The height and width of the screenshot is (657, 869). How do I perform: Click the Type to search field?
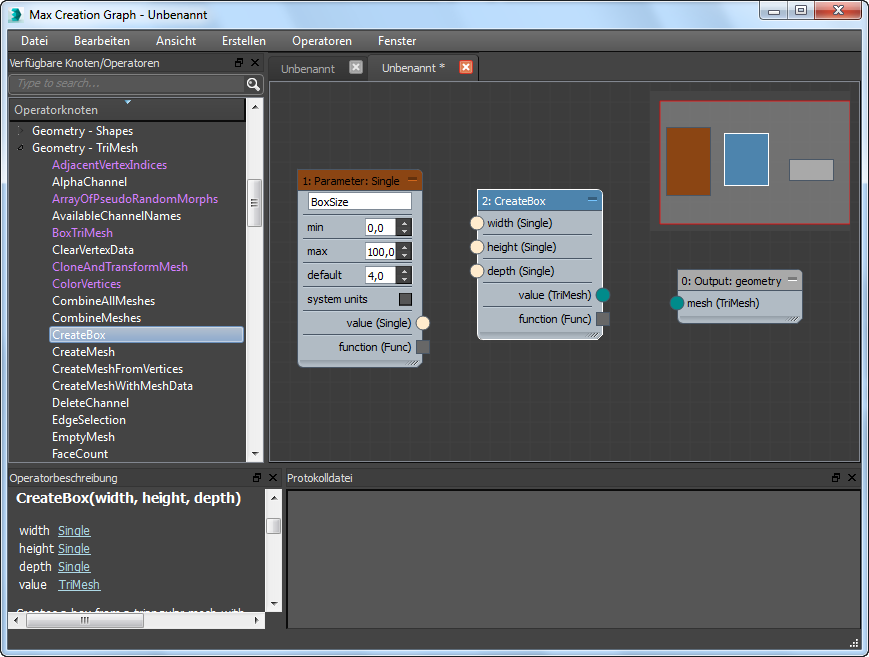point(127,84)
